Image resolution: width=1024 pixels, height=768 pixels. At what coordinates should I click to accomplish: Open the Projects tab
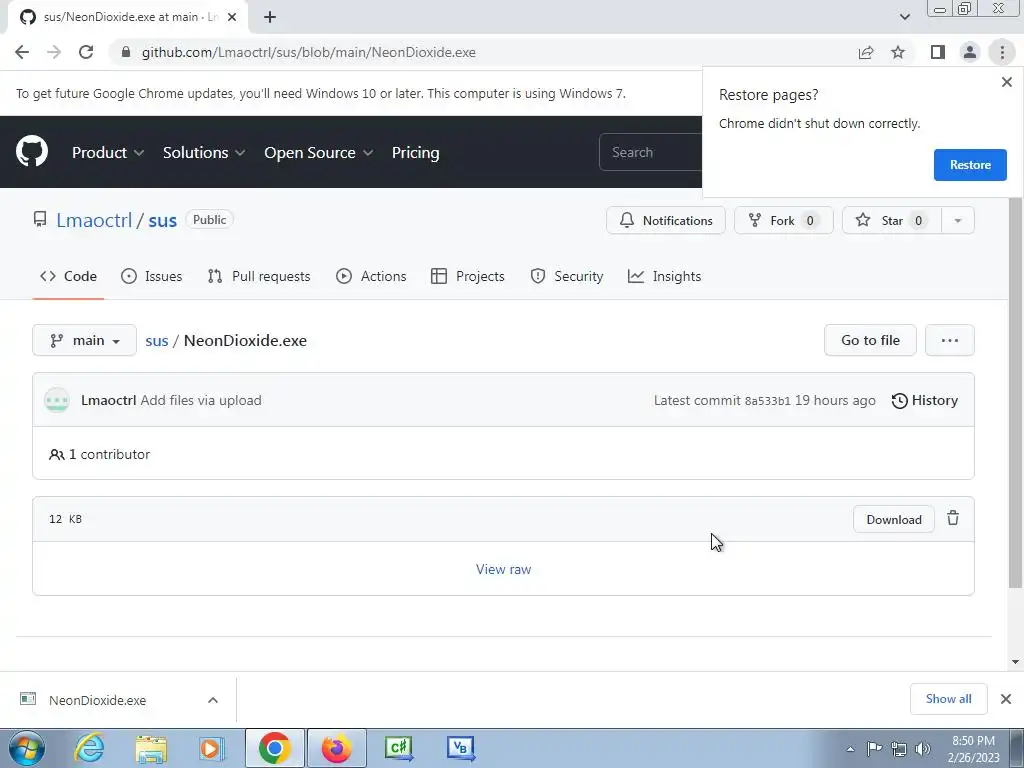pos(468,276)
